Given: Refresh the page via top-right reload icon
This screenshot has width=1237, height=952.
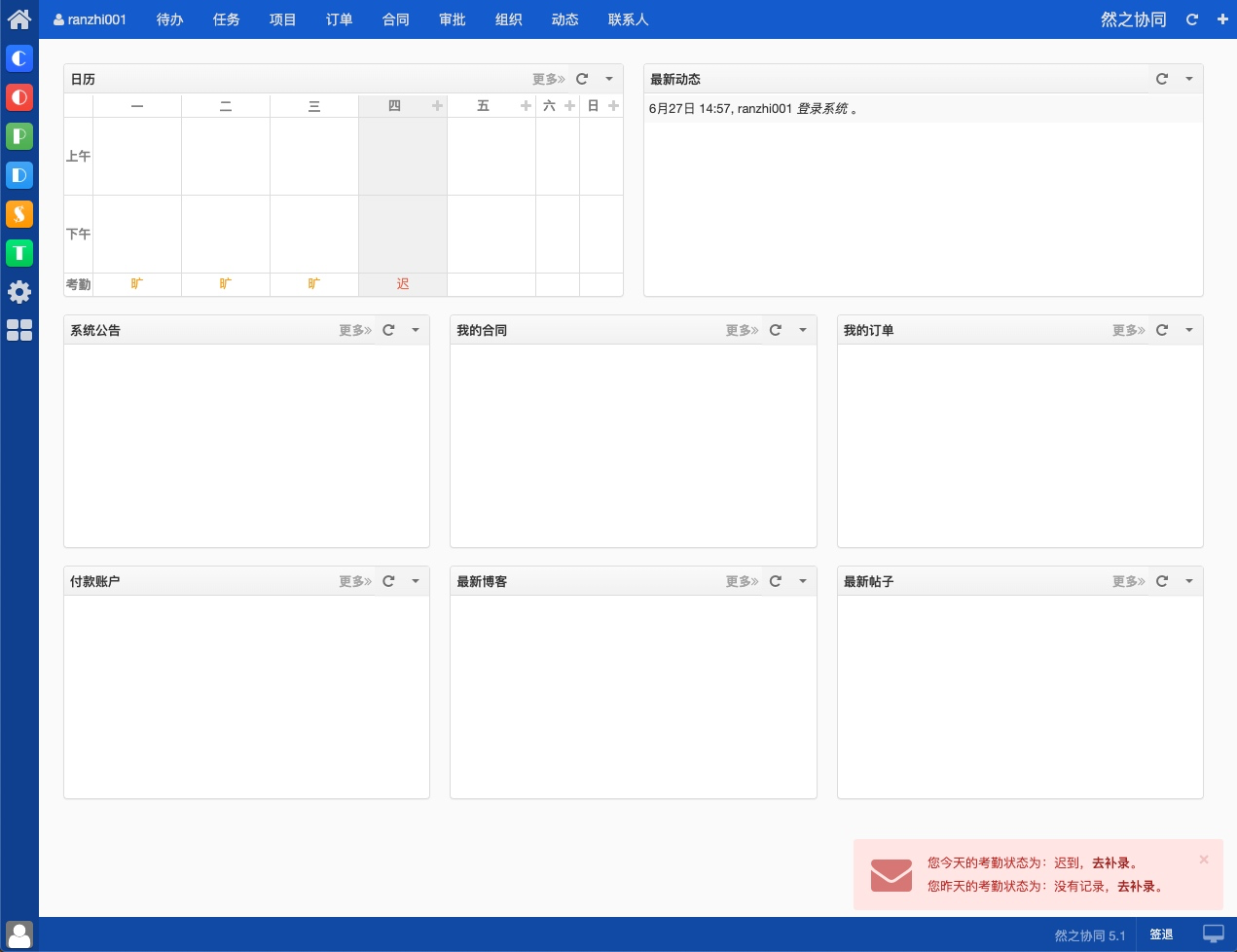Looking at the screenshot, I should [1192, 19].
